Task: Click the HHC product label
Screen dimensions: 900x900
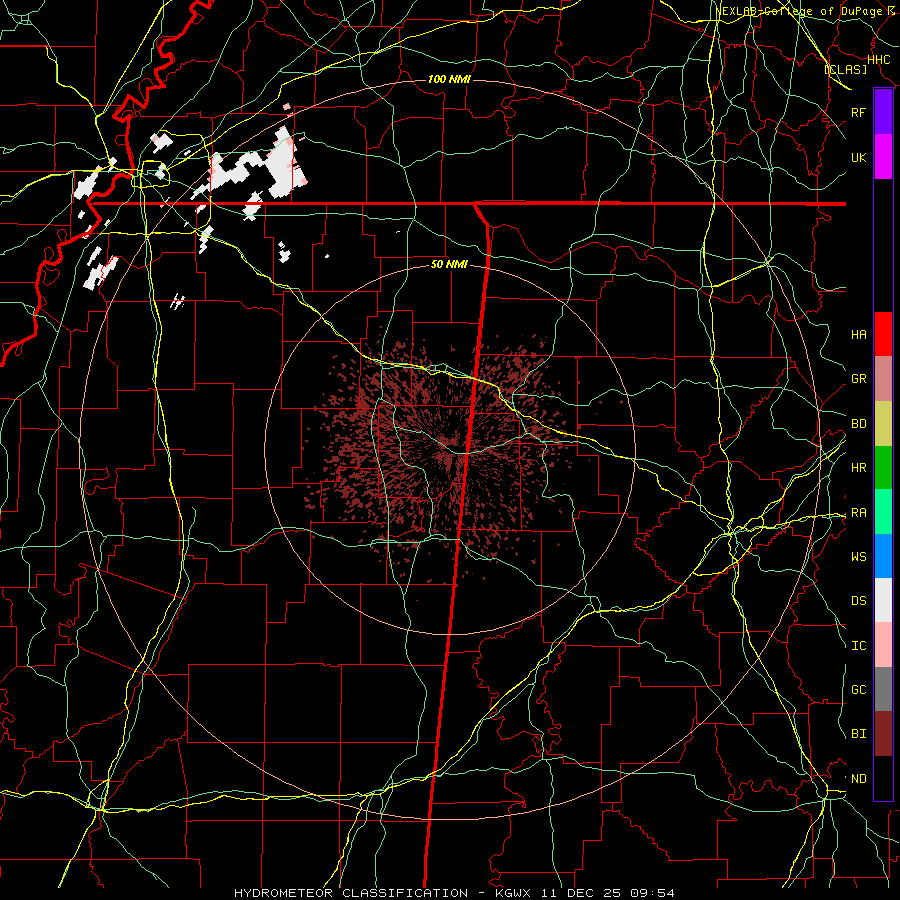Action: pos(878,60)
